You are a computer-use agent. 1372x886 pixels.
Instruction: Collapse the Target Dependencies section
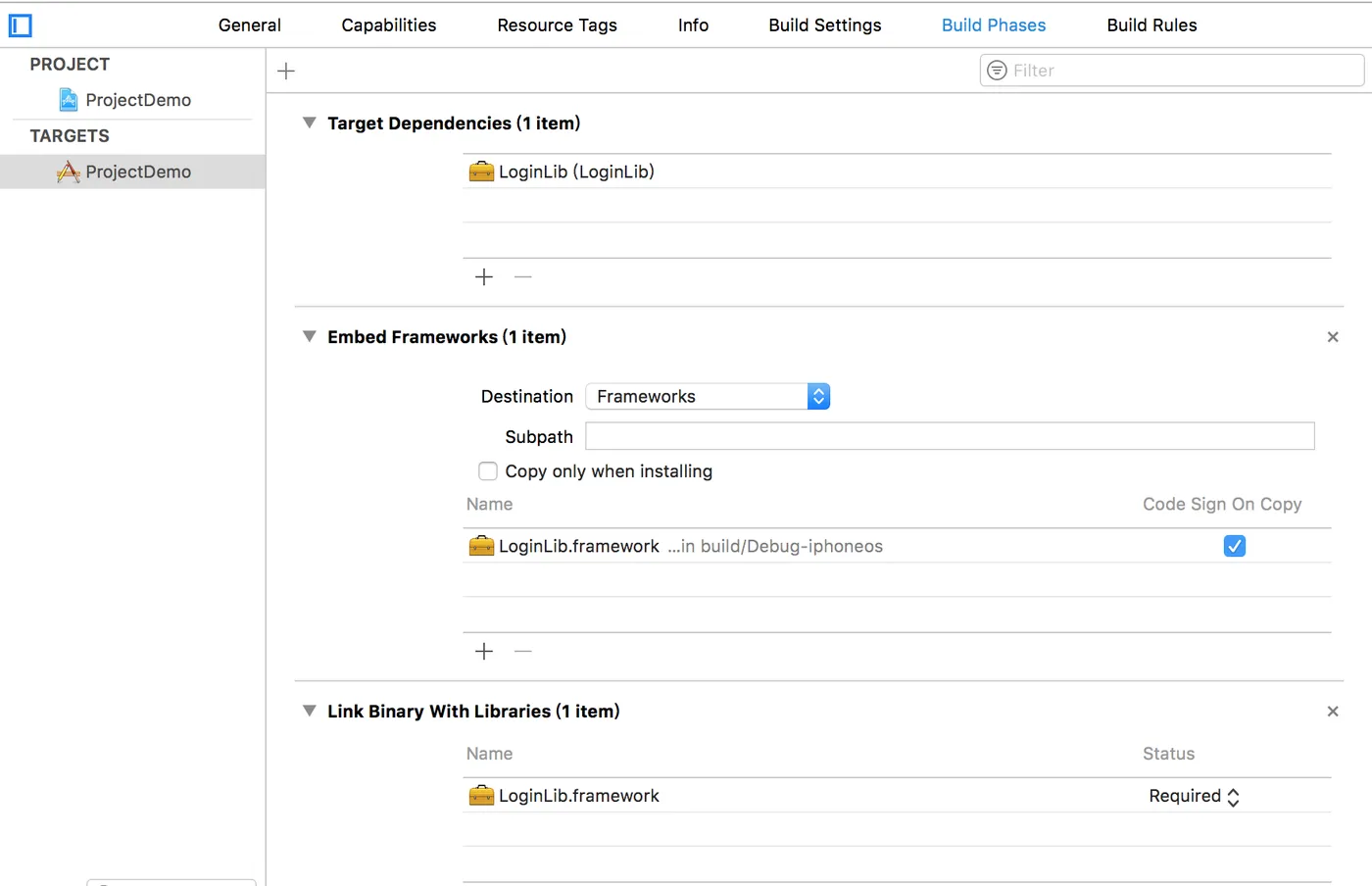pyautogui.click(x=310, y=123)
